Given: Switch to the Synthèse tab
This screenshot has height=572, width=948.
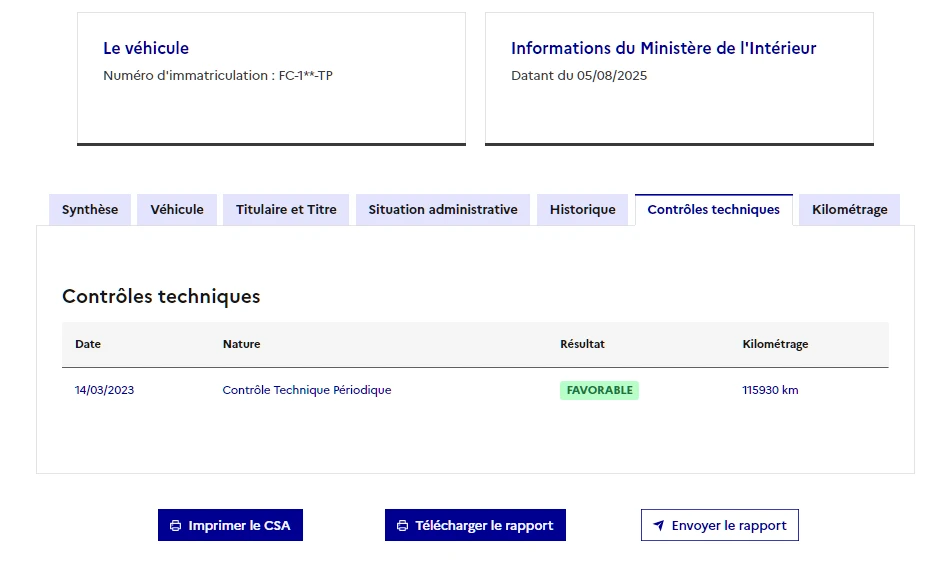Looking at the screenshot, I should (90, 210).
